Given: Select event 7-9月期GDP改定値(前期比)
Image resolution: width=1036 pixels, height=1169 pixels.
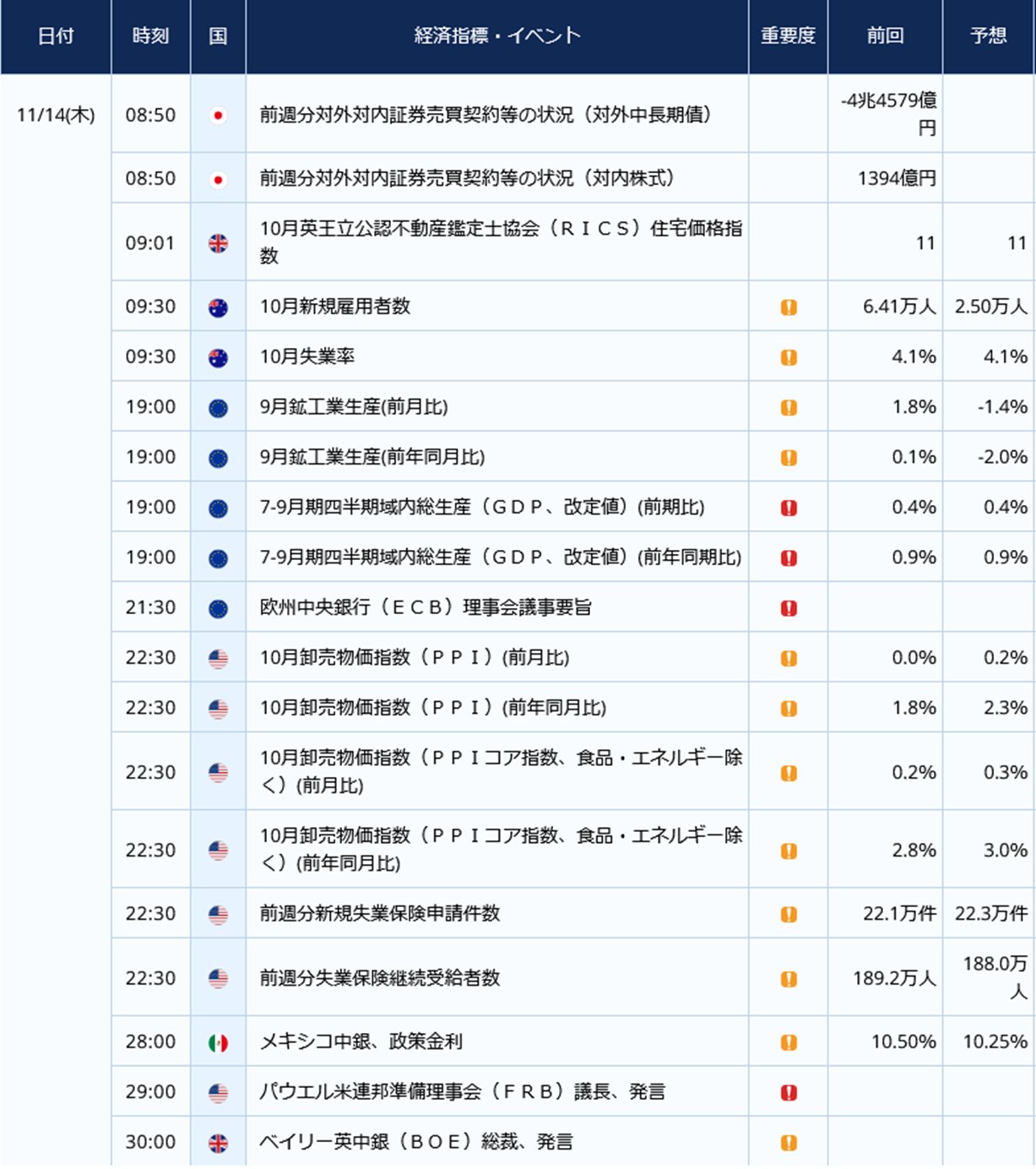Looking at the screenshot, I should [482, 507].
